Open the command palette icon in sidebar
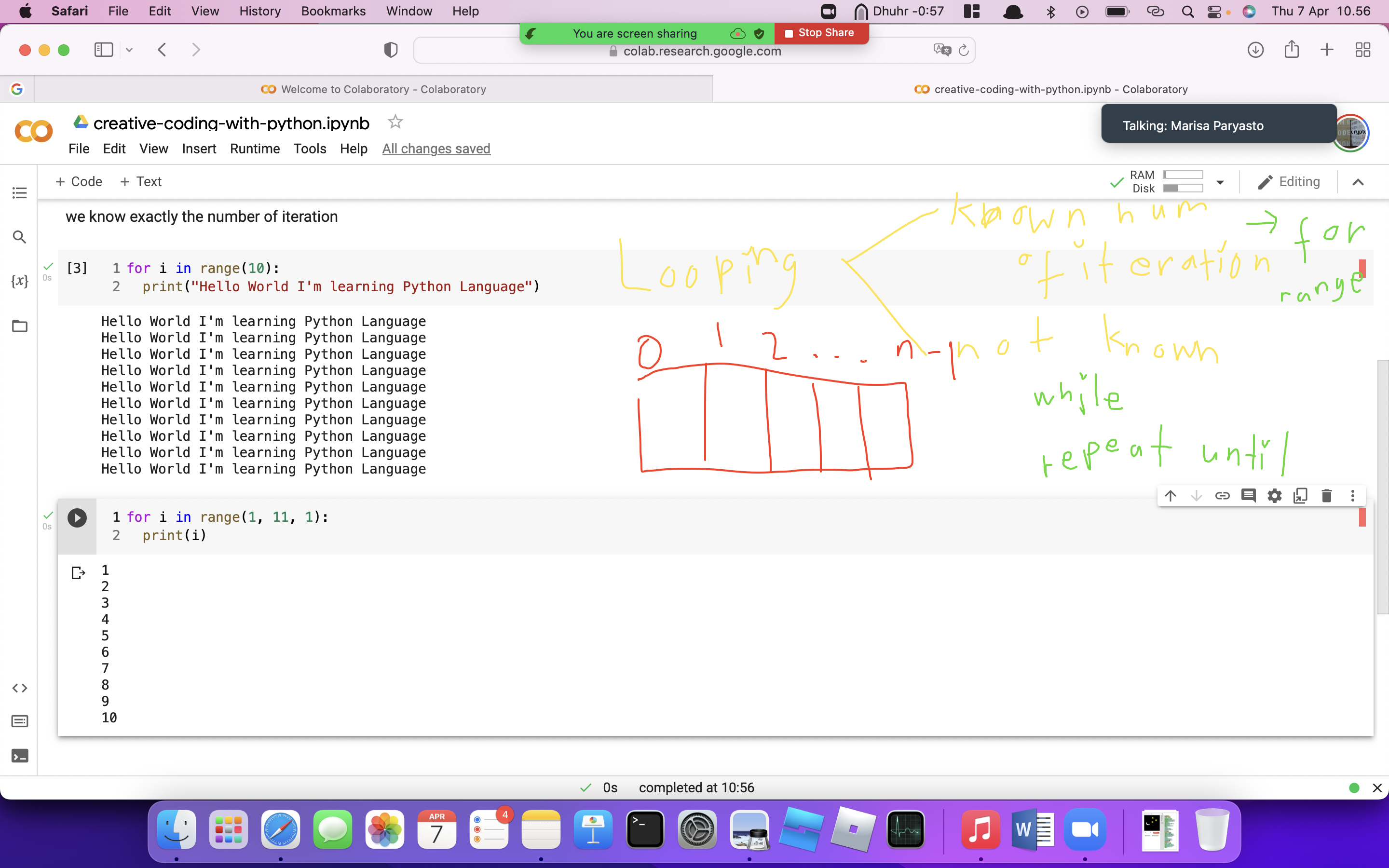Viewport: 1389px width, 868px height. (x=19, y=721)
